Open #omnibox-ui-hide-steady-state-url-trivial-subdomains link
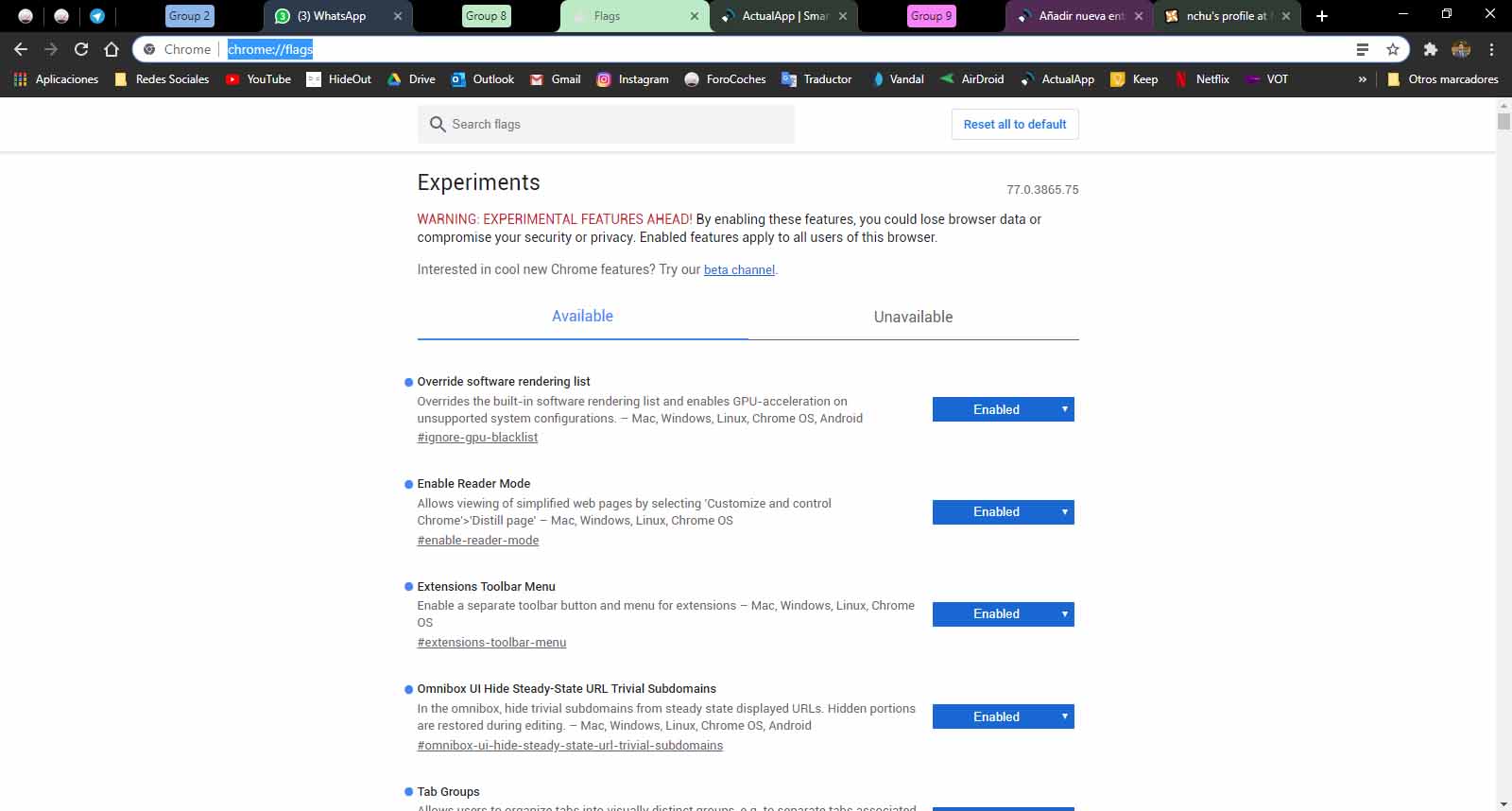 (x=570, y=746)
